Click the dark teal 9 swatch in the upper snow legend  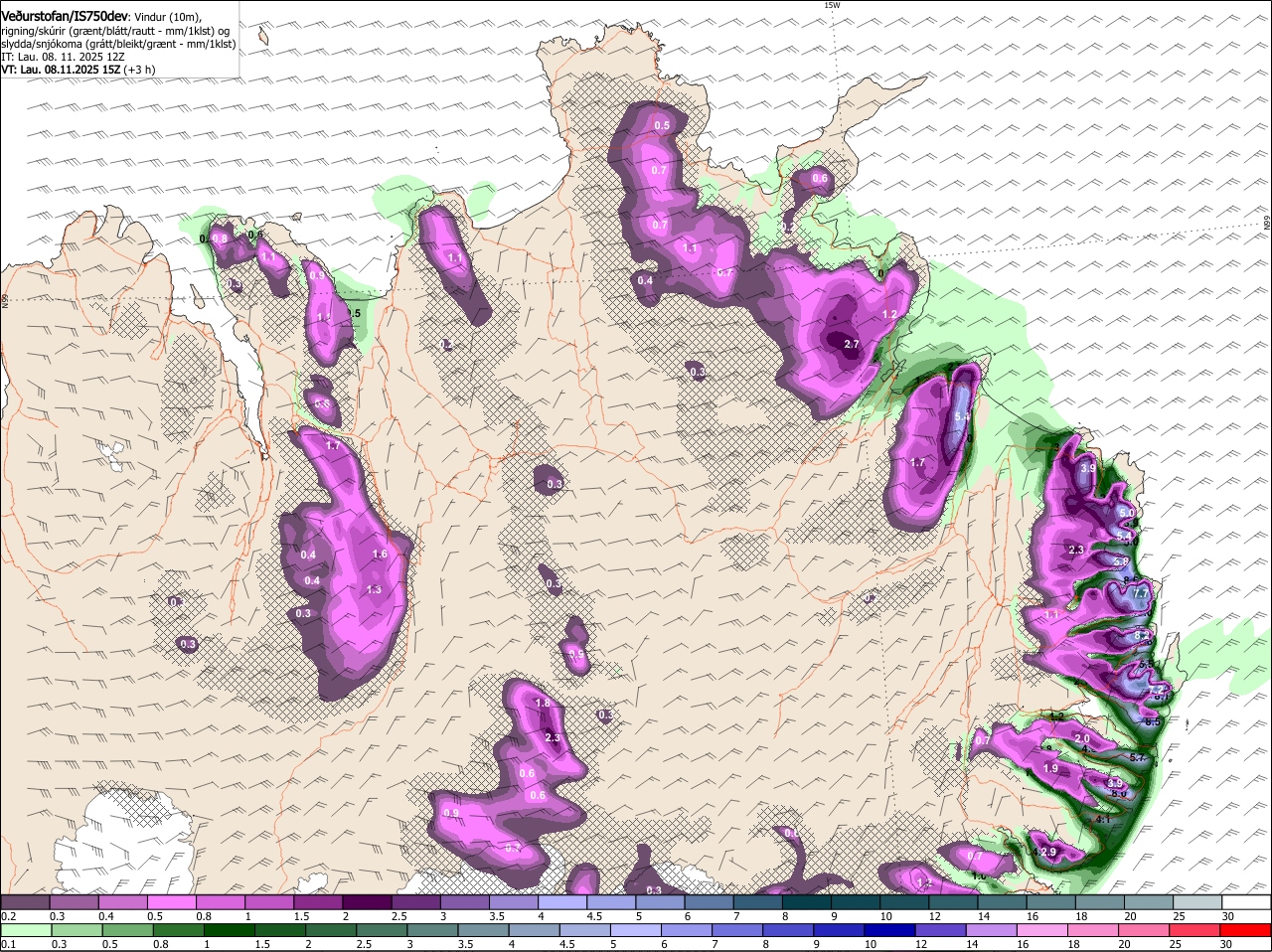pos(856,902)
